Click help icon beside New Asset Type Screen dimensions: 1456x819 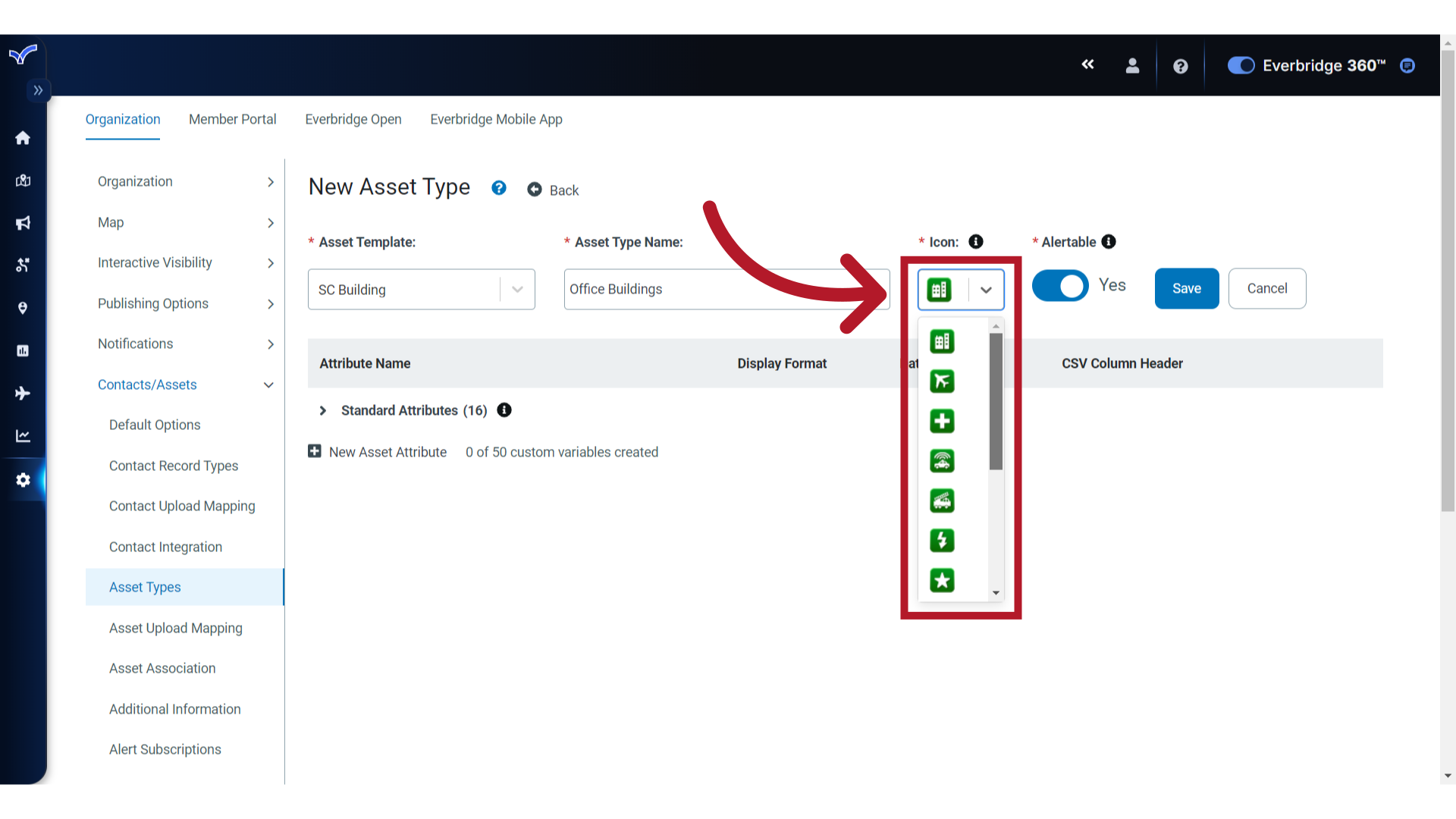click(499, 188)
